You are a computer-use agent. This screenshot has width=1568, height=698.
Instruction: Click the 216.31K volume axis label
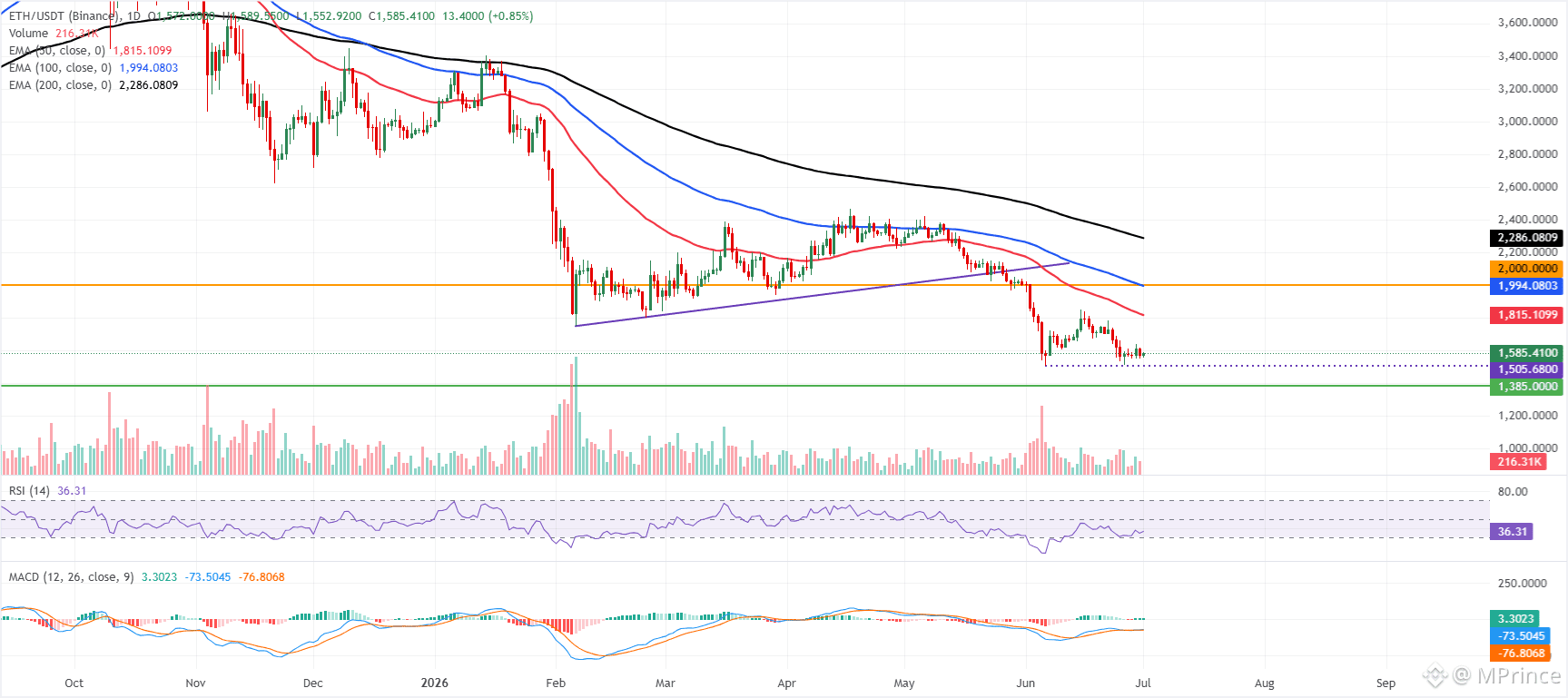[x=1519, y=462]
